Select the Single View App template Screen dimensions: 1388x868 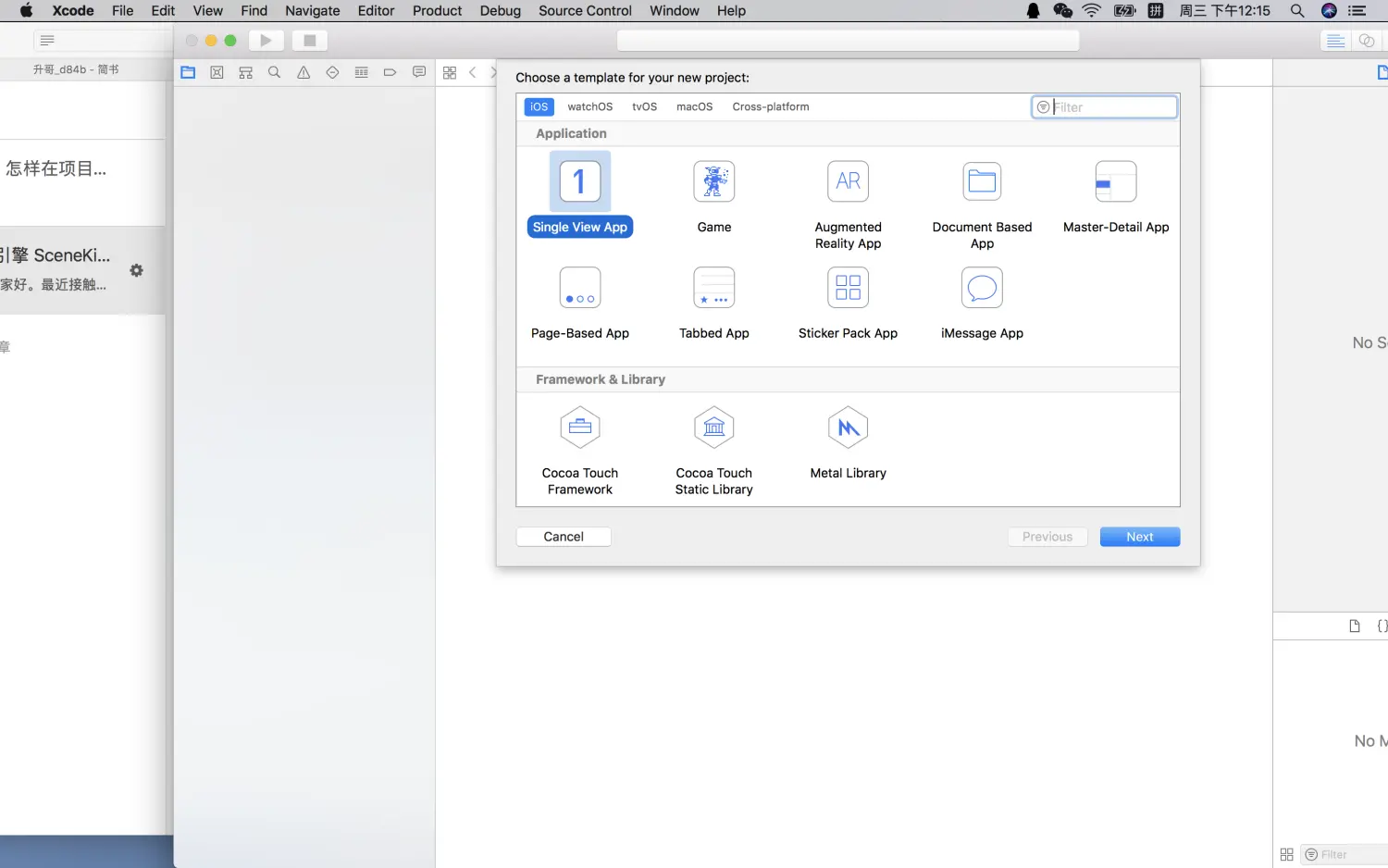click(580, 195)
